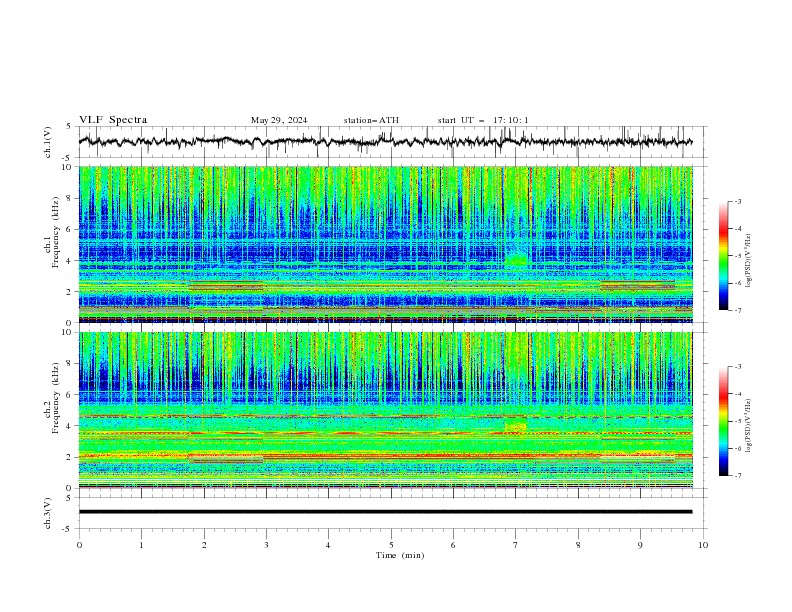The height and width of the screenshot is (612, 792).
Task: Click the time axis tick label "6"
Action: point(453,545)
